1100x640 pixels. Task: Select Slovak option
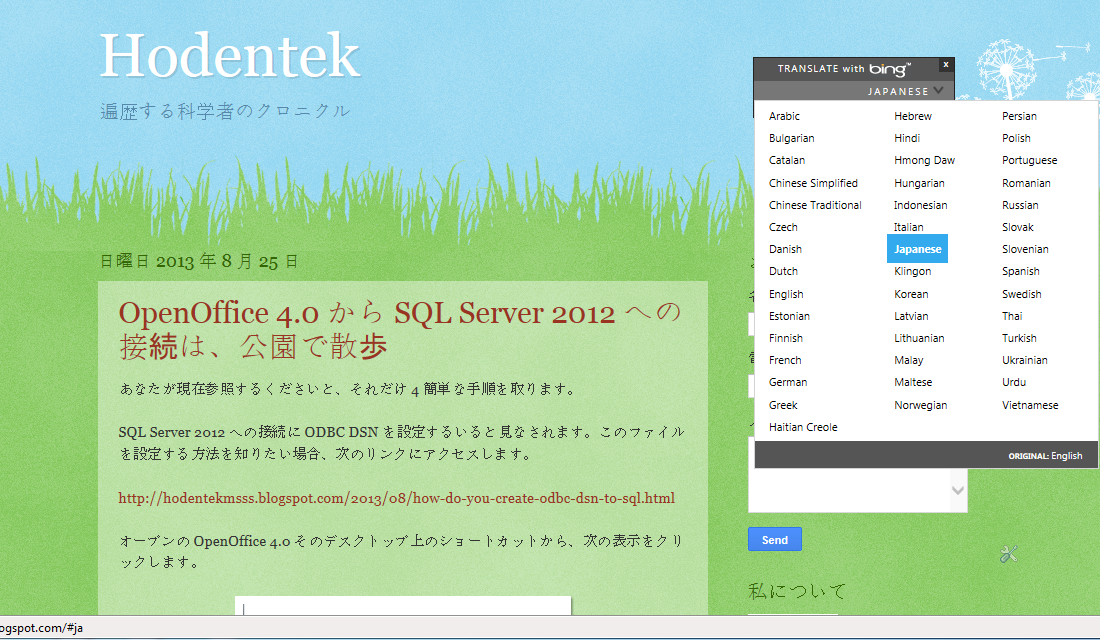pos(1018,227)
